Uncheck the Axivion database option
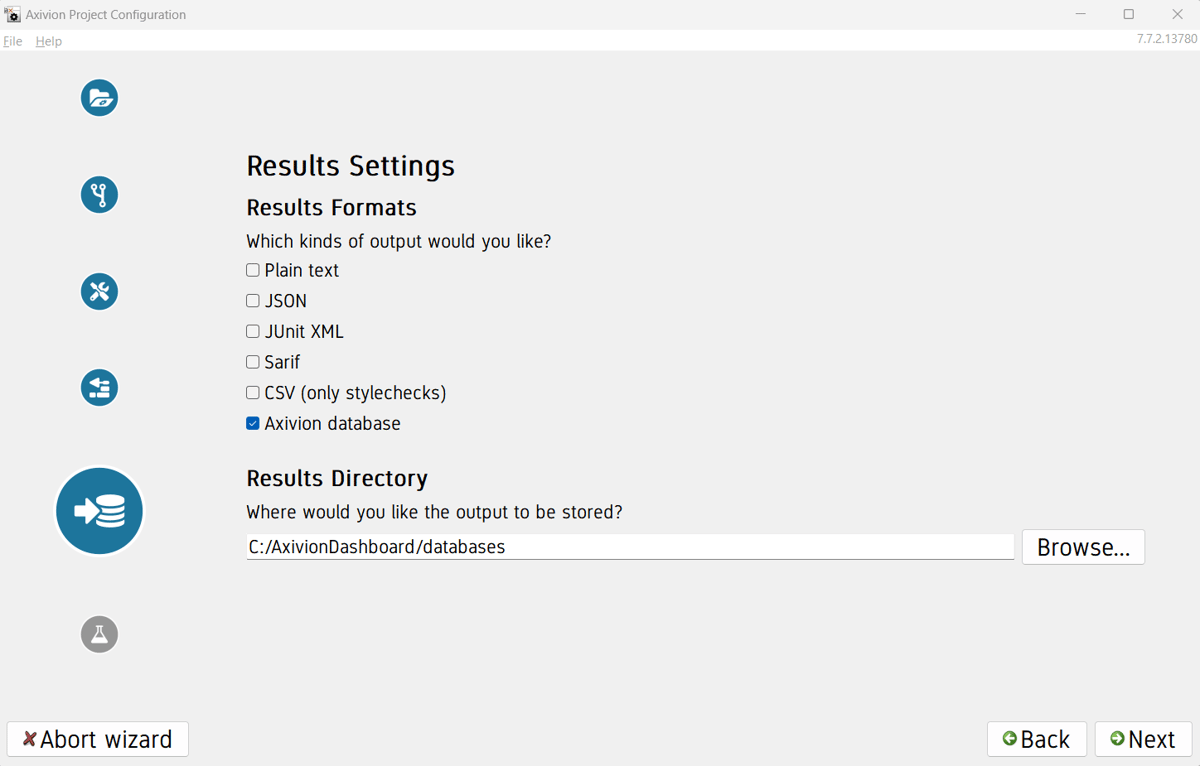Image resolution: width=1200 pixels, height=766 pixels. coord(253,423)
